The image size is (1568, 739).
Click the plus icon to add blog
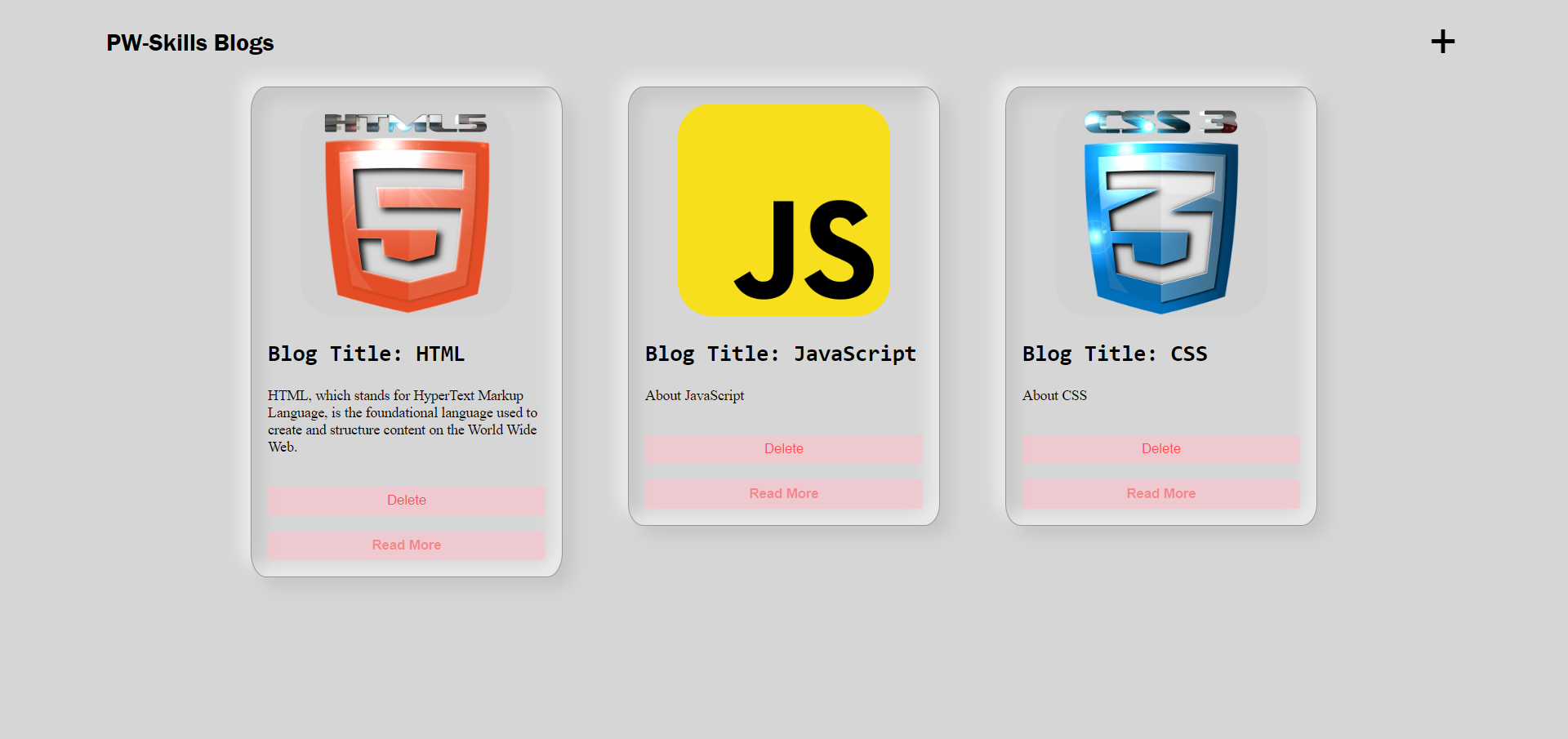pyautogui.click(x=1442, y=42)
